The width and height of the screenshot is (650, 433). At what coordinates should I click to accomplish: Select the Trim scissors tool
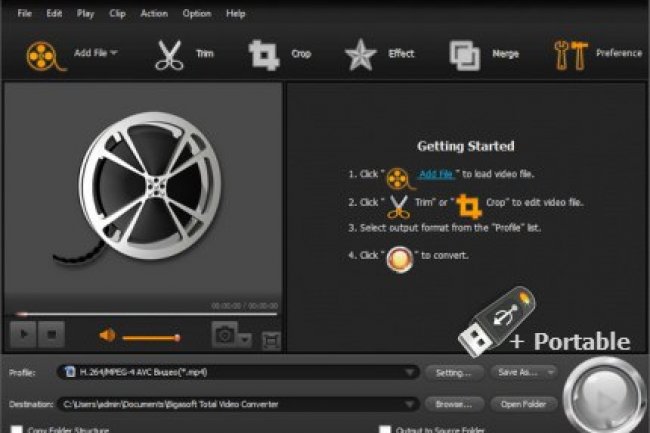pos(169,54)
